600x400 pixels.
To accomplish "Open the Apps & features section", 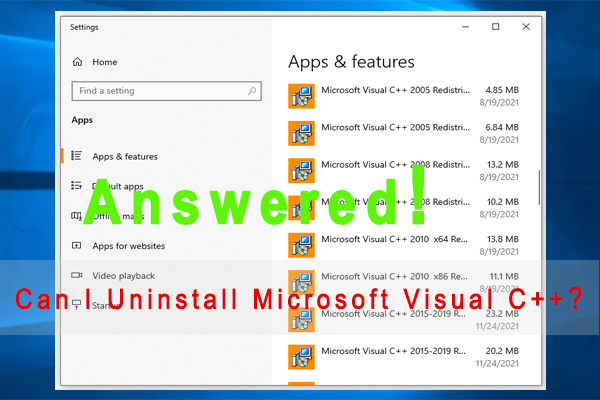I will pos(125,157).
